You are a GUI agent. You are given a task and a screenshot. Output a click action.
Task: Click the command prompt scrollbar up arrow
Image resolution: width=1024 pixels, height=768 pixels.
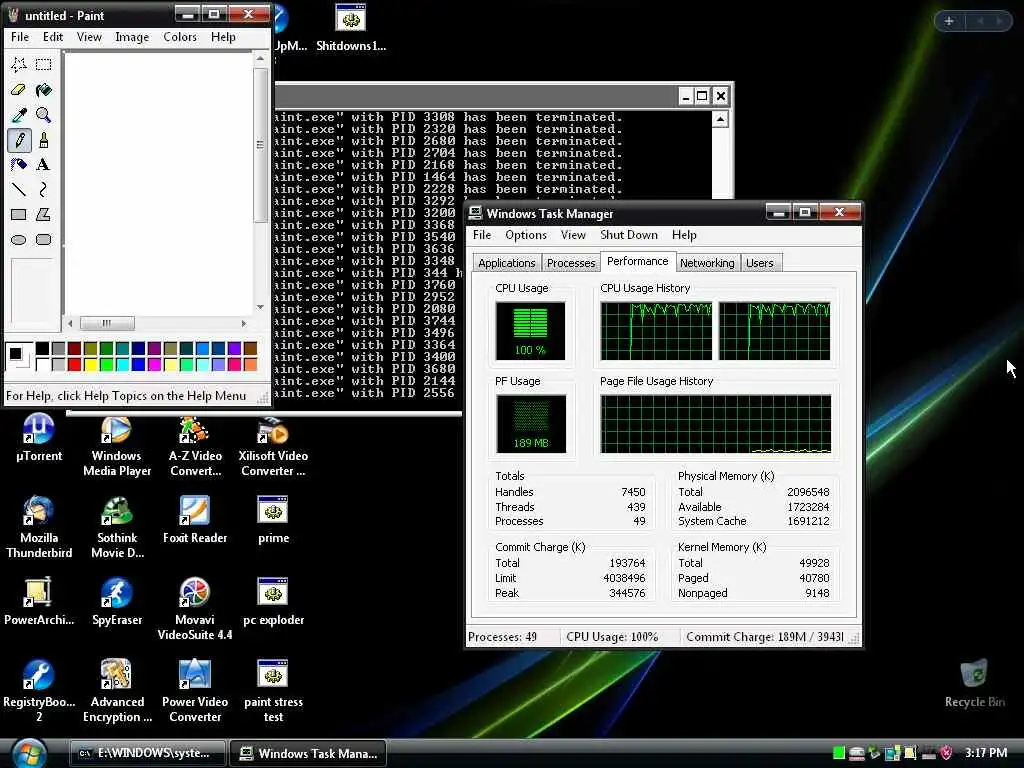[x=720, y=120]
